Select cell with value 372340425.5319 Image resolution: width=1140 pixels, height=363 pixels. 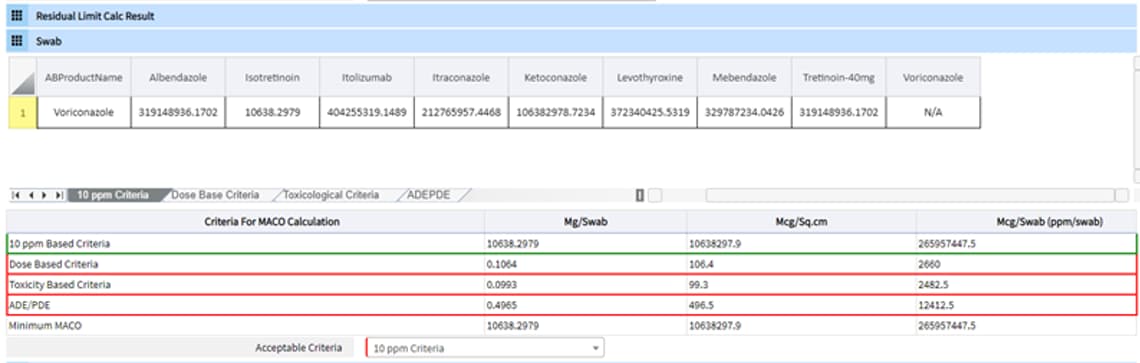click(650, 113)
